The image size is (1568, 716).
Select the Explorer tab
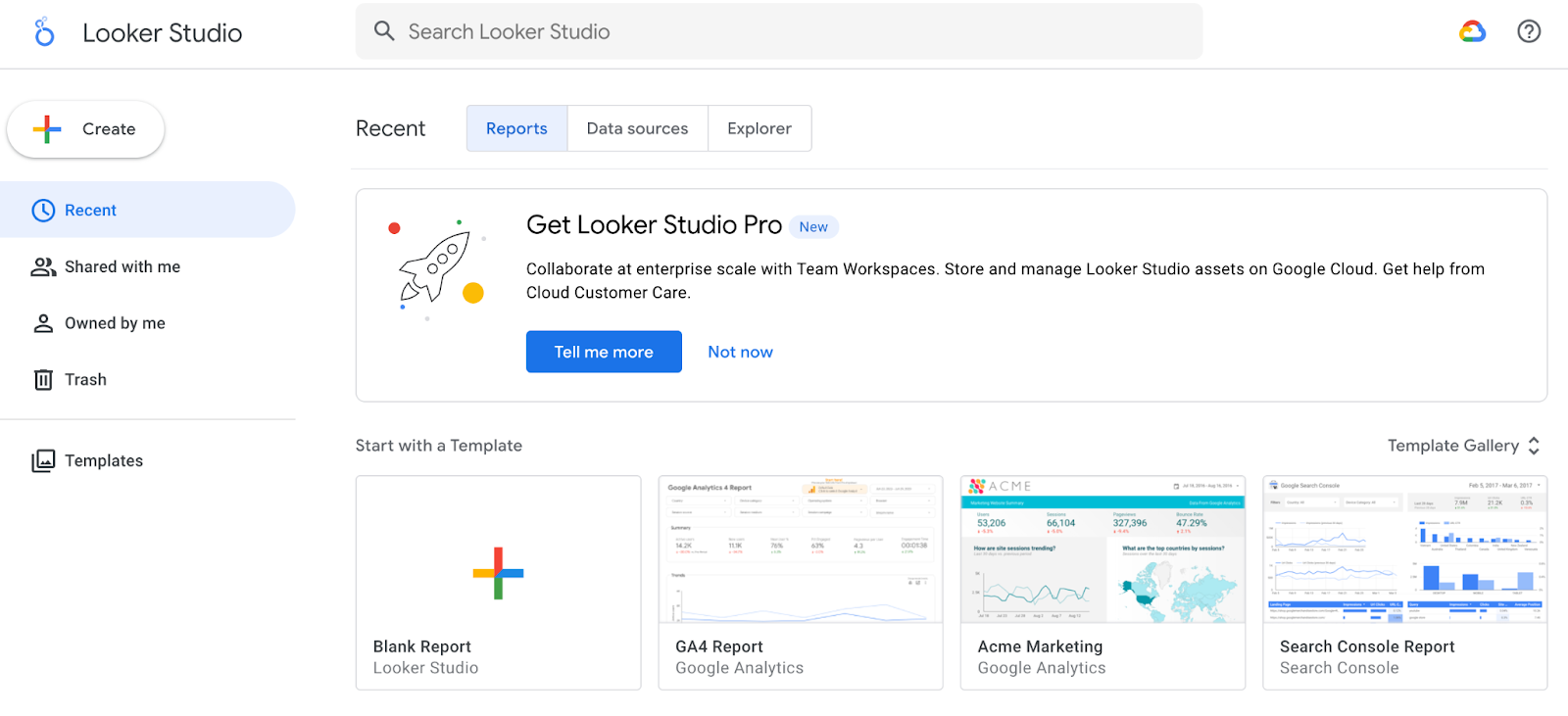point(759,128)
